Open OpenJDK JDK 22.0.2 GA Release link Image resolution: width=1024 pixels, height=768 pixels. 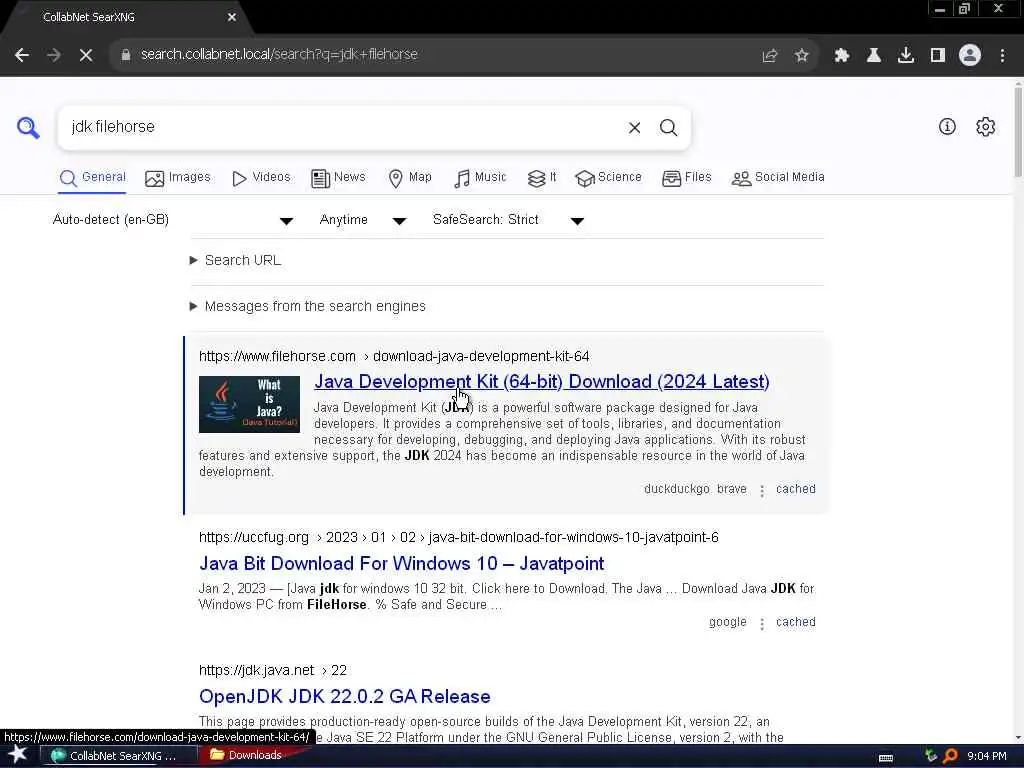tap(345, 697)
